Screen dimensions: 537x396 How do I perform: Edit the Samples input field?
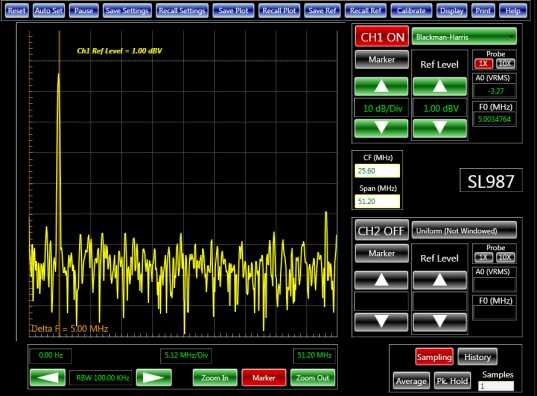click(496, 386)
